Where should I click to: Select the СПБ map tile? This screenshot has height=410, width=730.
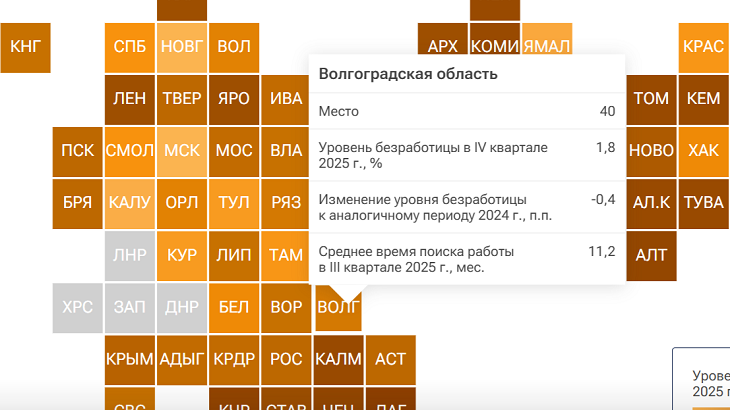coord(129,46)
